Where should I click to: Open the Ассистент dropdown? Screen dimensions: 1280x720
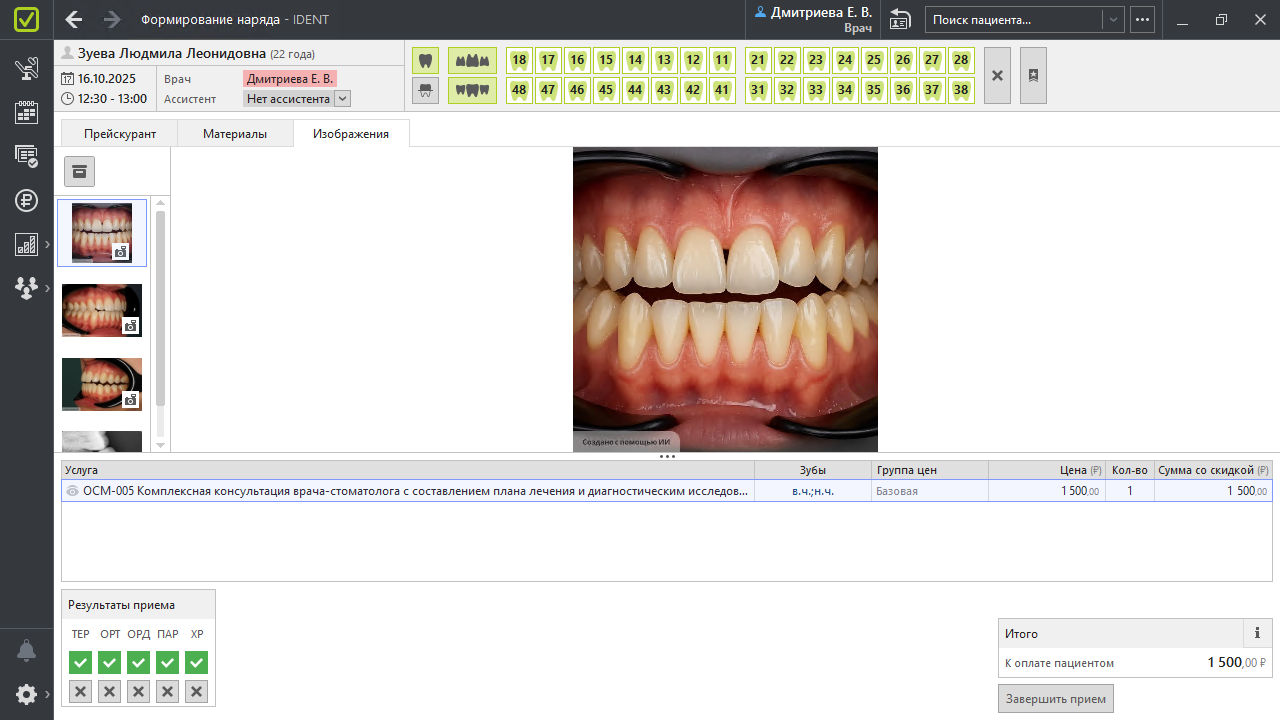(342, 99)
